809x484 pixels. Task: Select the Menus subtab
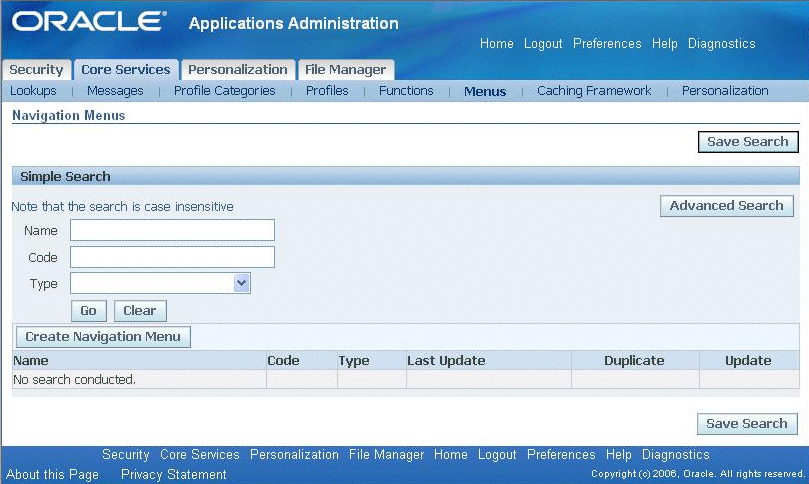(x=485, y=91)
